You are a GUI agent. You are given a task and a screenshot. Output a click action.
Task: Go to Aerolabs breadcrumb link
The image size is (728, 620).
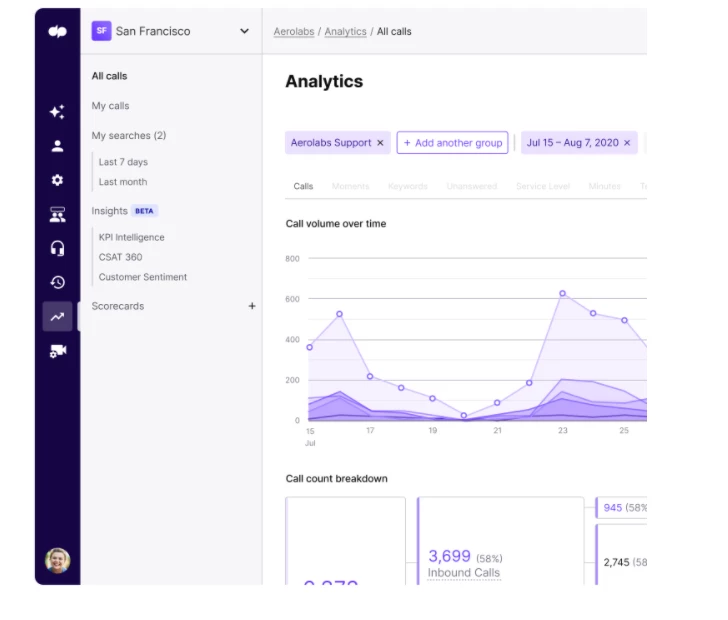pyautogui.click(x=294, y=32)
